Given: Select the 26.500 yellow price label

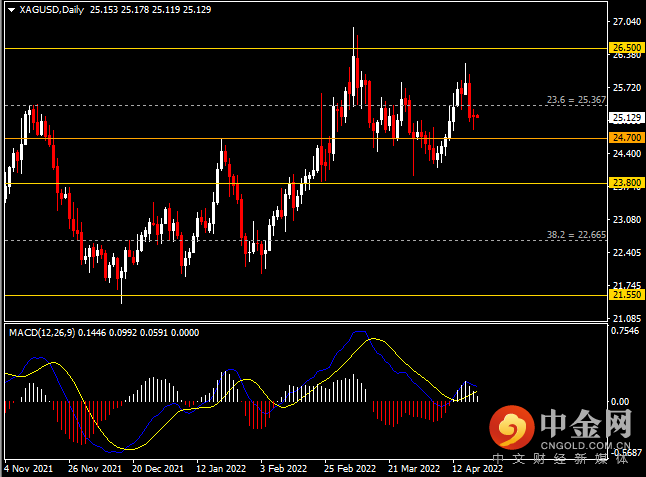Looking at the screenshot, I should [x=626, y=47].
